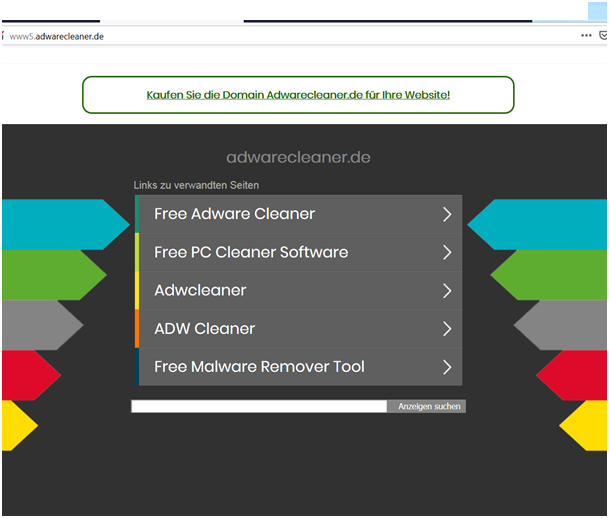Focus the ad search text field

pyautogui.click(x=259, y=406)
